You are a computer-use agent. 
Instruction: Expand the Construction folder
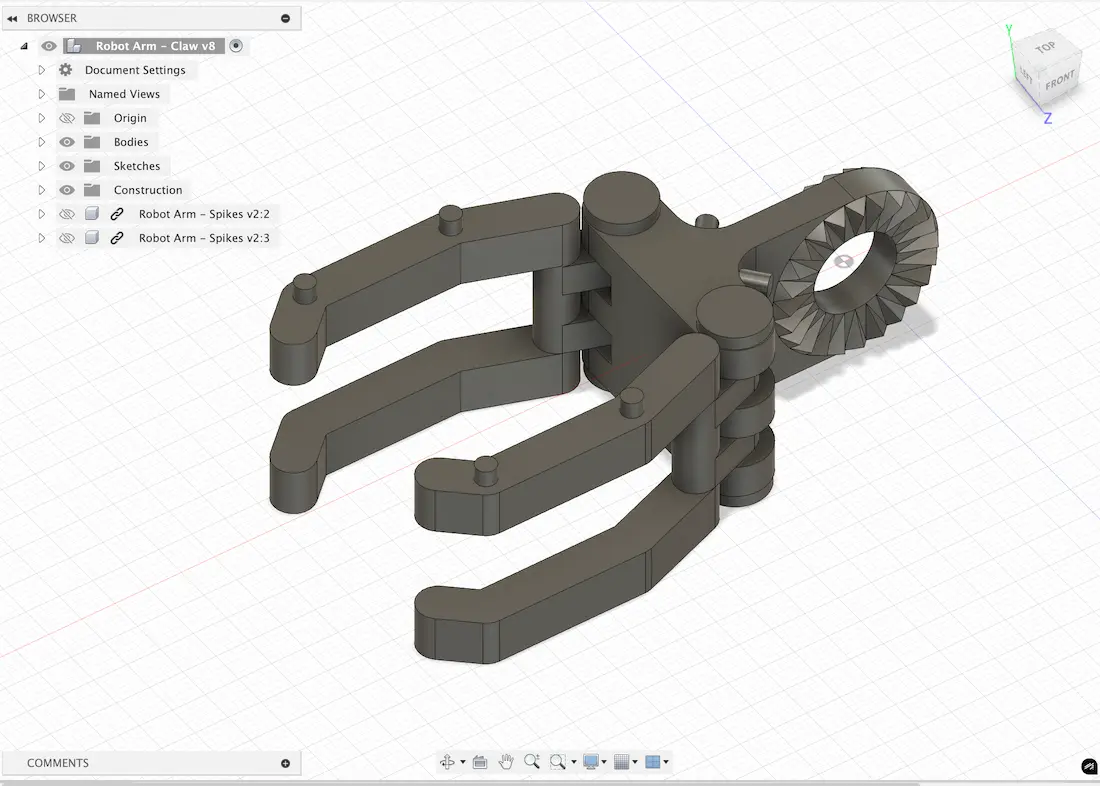pyautogui.click(x=41, y=189)
